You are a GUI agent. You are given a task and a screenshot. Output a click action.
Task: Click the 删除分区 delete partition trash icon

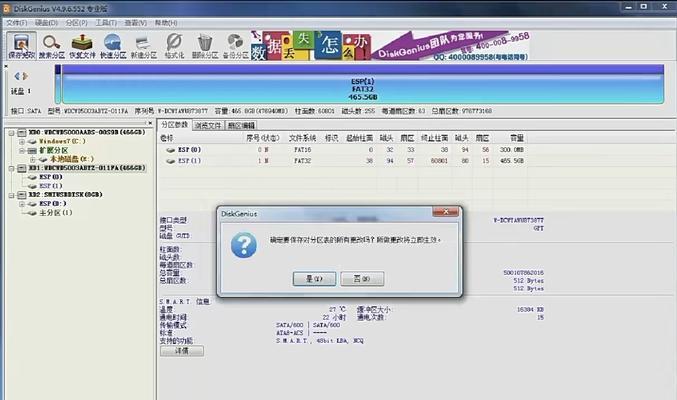[205, 46]
